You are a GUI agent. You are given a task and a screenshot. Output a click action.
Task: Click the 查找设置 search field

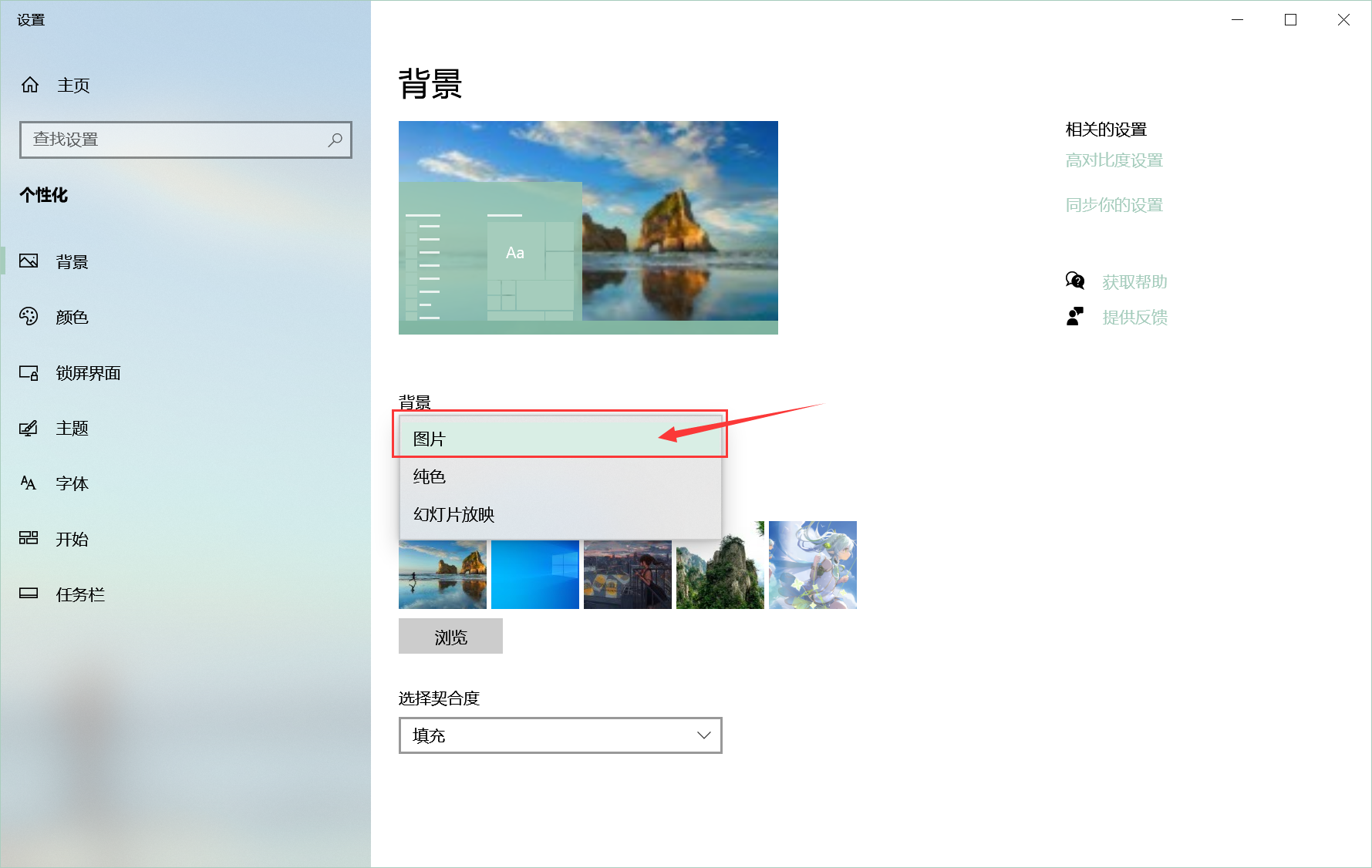[x=177, y=140]
